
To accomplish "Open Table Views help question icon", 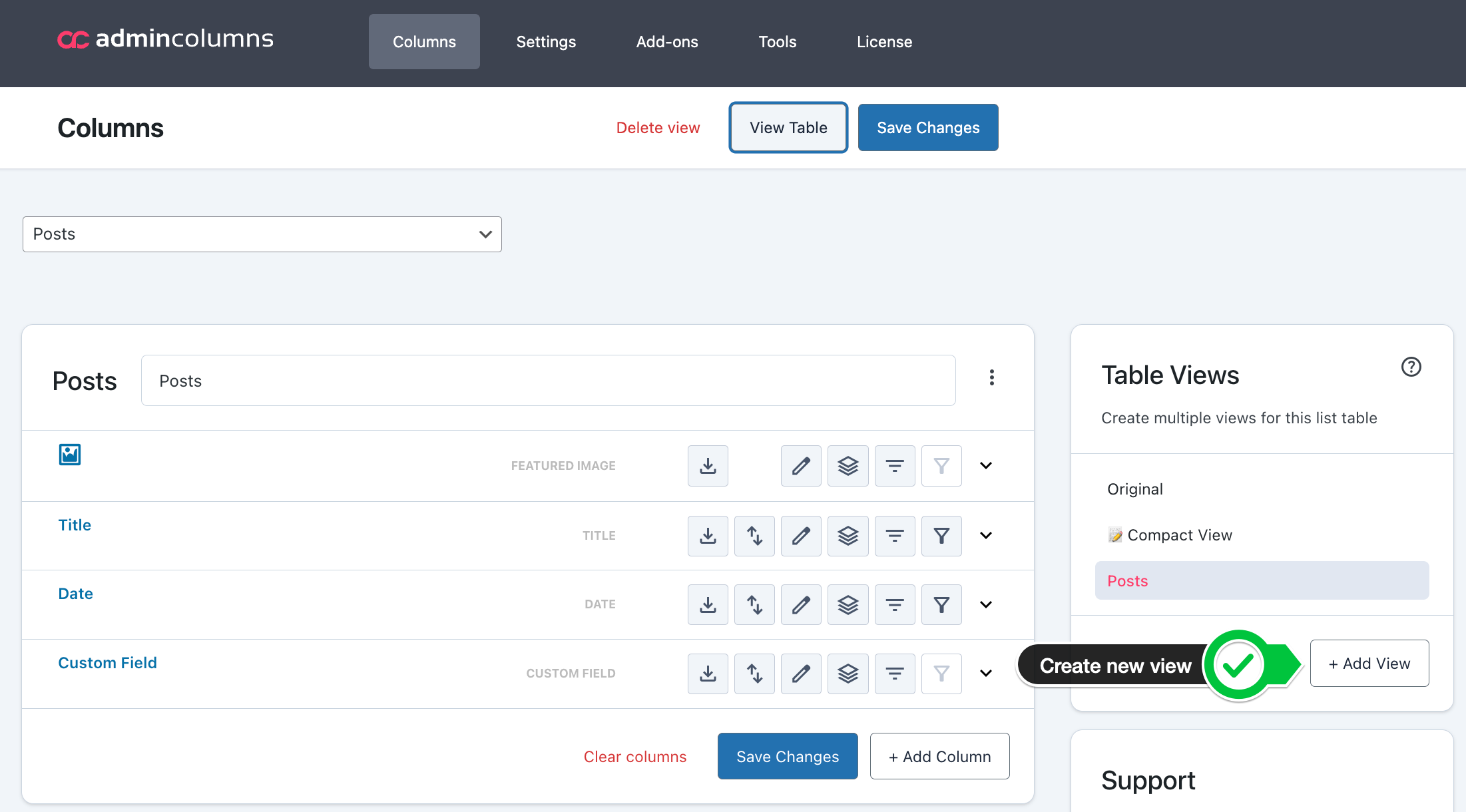I will pos(1411,367).
